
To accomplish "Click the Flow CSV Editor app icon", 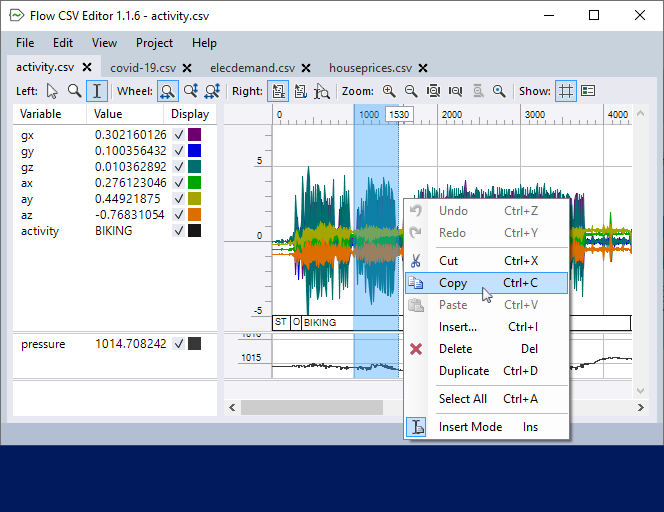I will [x=17, y=16].
